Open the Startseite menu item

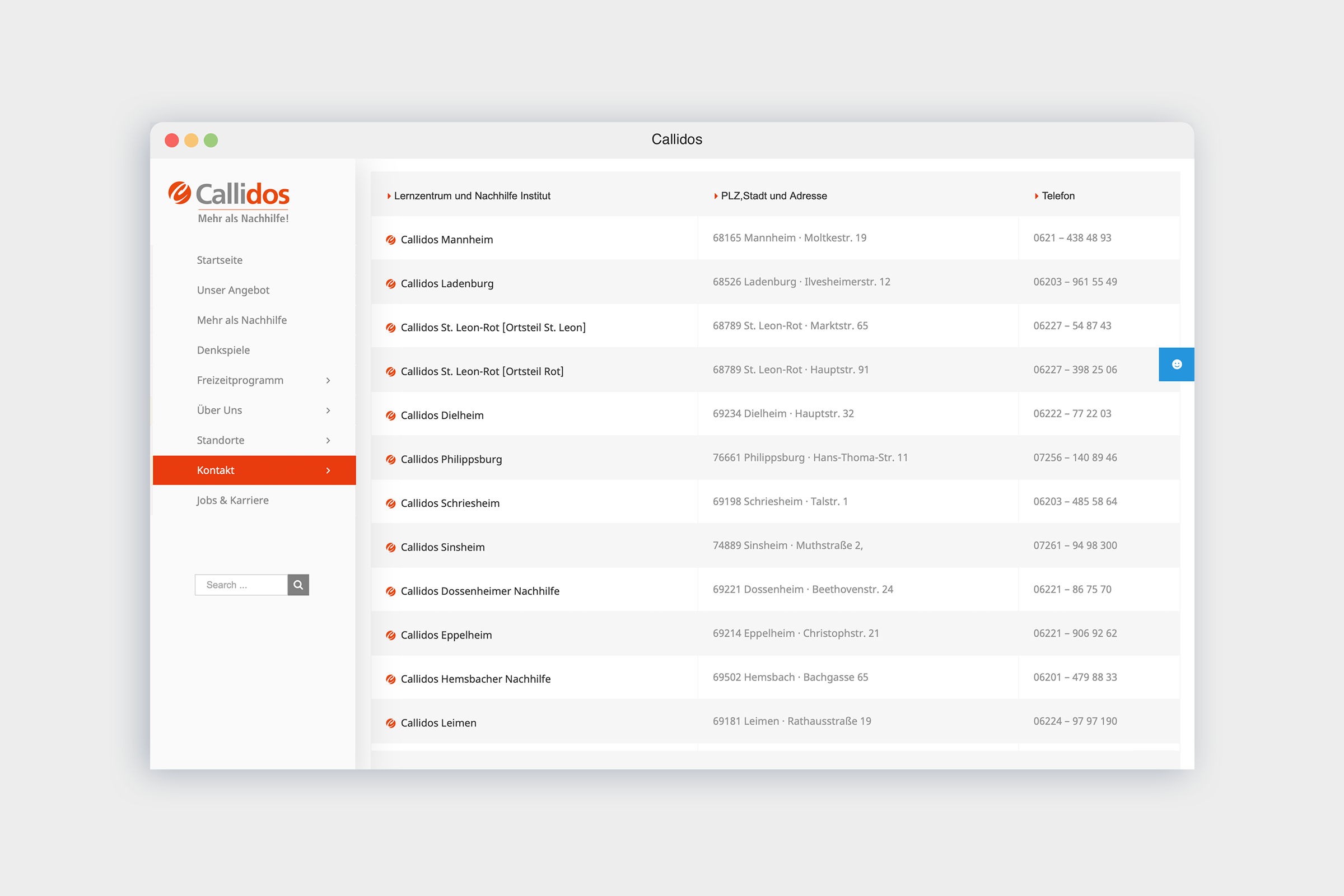coord(220,260)
